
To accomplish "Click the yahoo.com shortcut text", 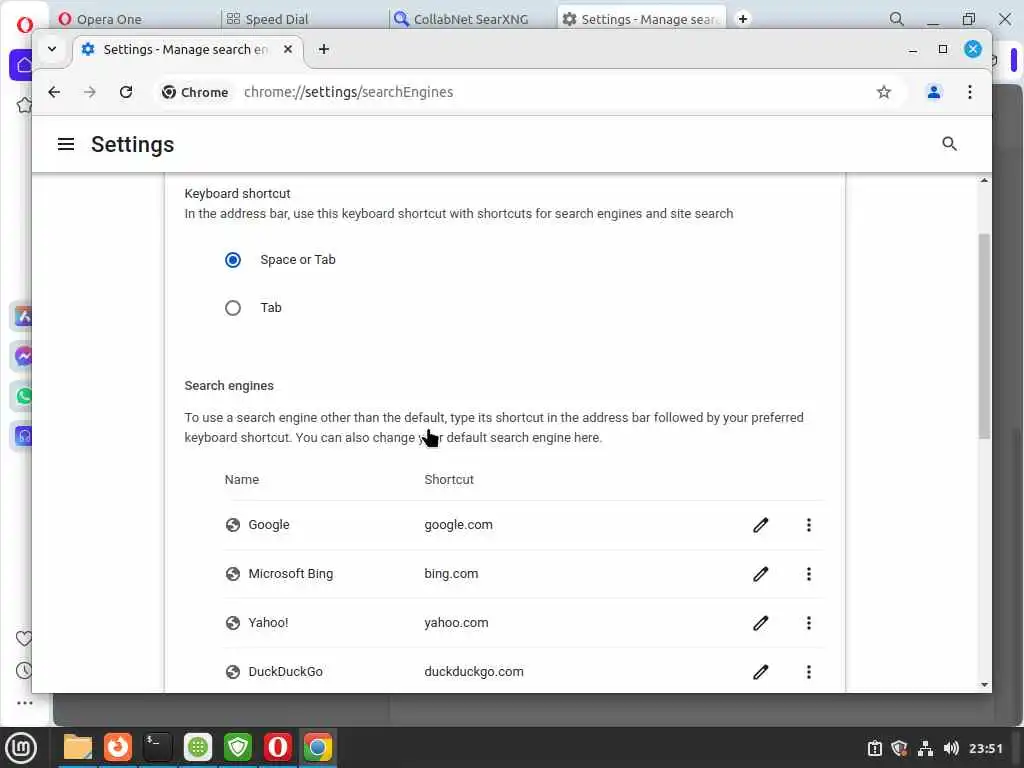I will click(x=456, y=623).
